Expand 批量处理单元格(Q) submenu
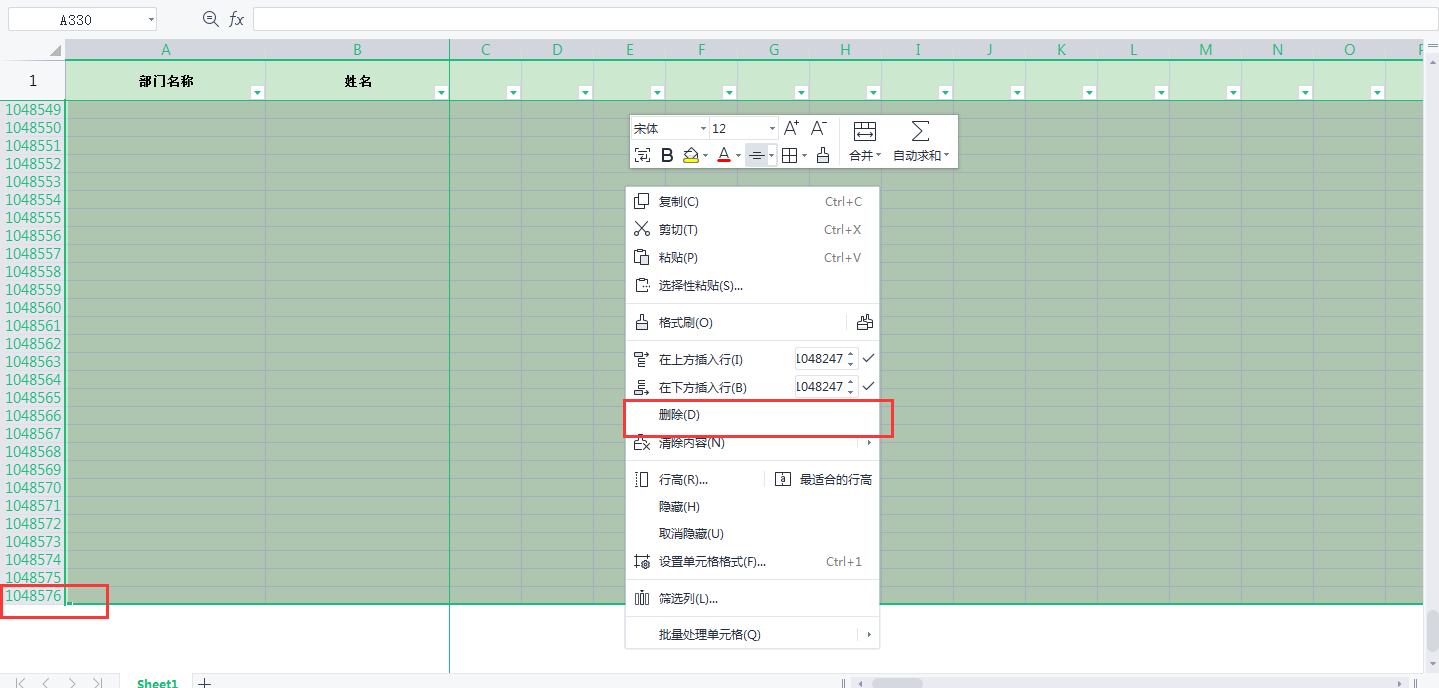The image size is (1439, 688). (x=752, y=635)
